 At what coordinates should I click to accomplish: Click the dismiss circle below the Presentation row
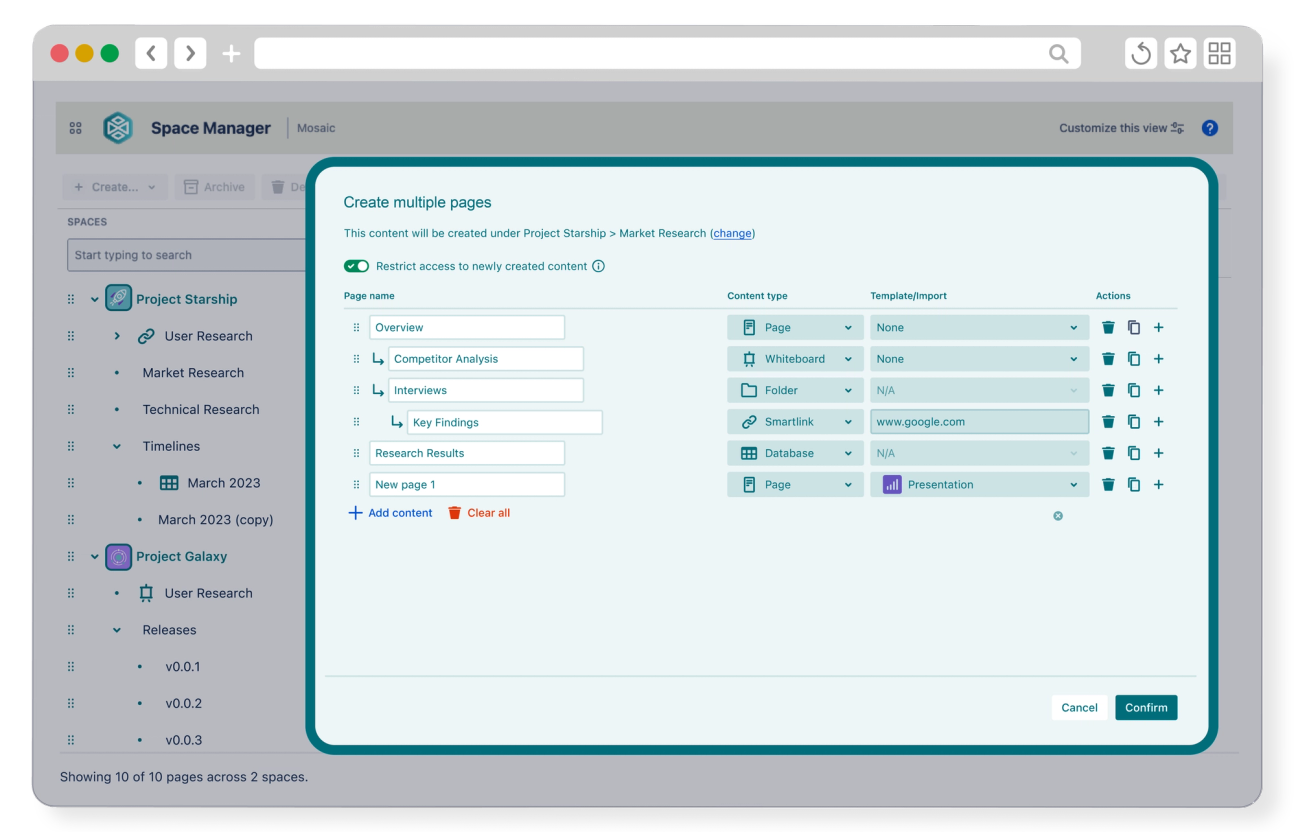1057,515
